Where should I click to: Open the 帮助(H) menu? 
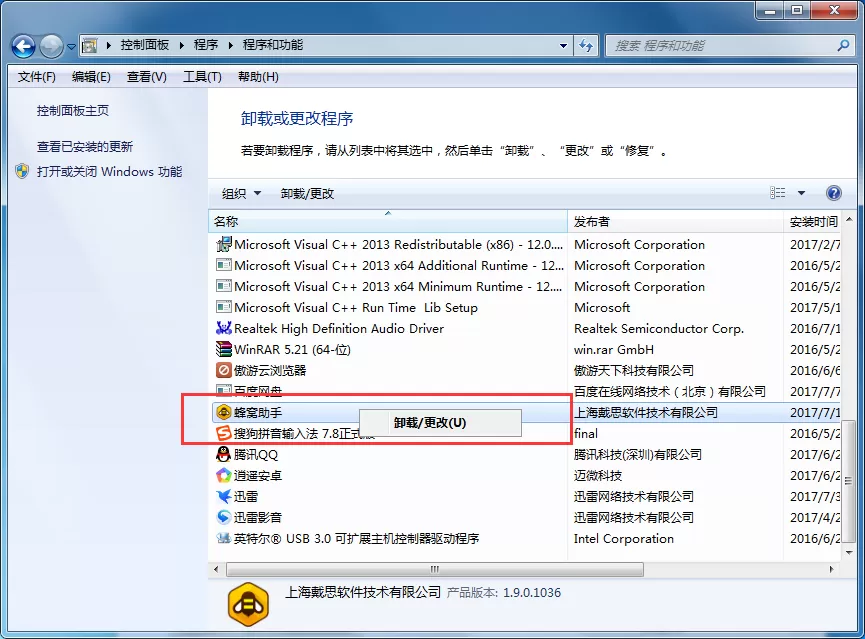[x=258, y=77]
